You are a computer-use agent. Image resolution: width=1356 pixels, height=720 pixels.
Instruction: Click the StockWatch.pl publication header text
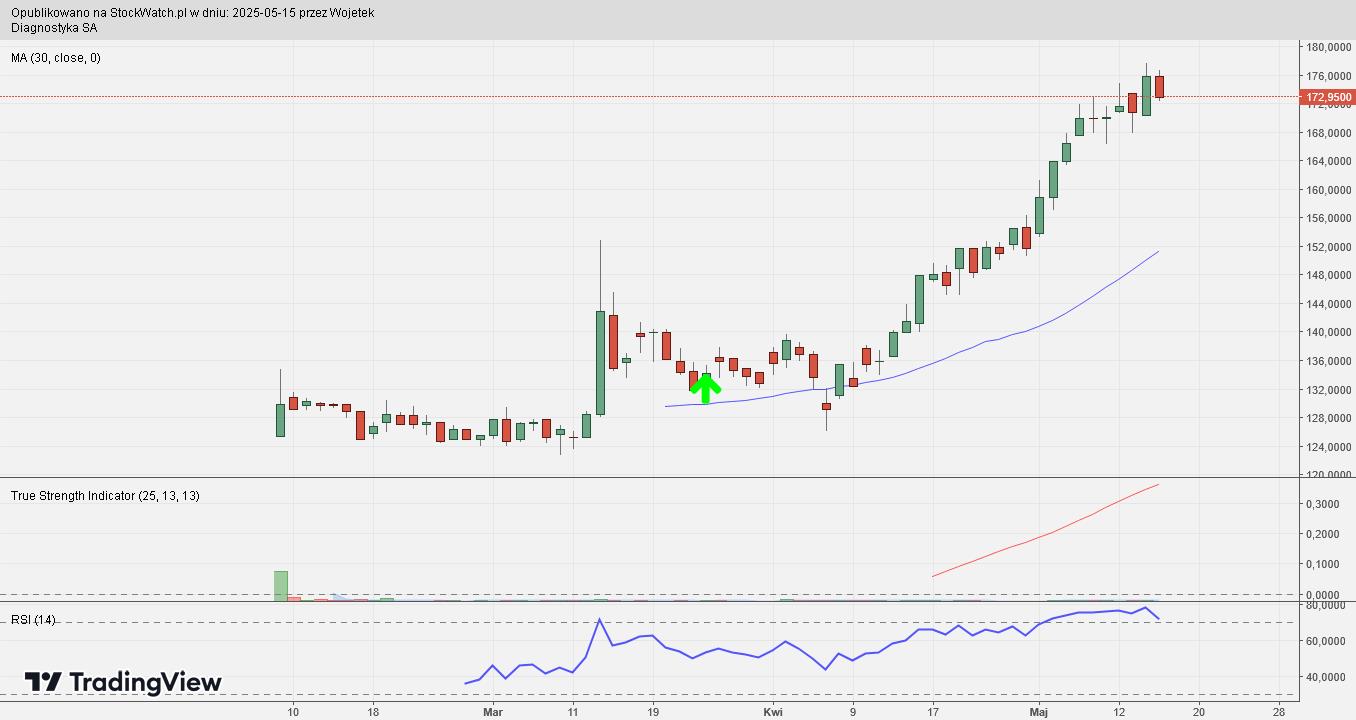(x=193, y=13)
